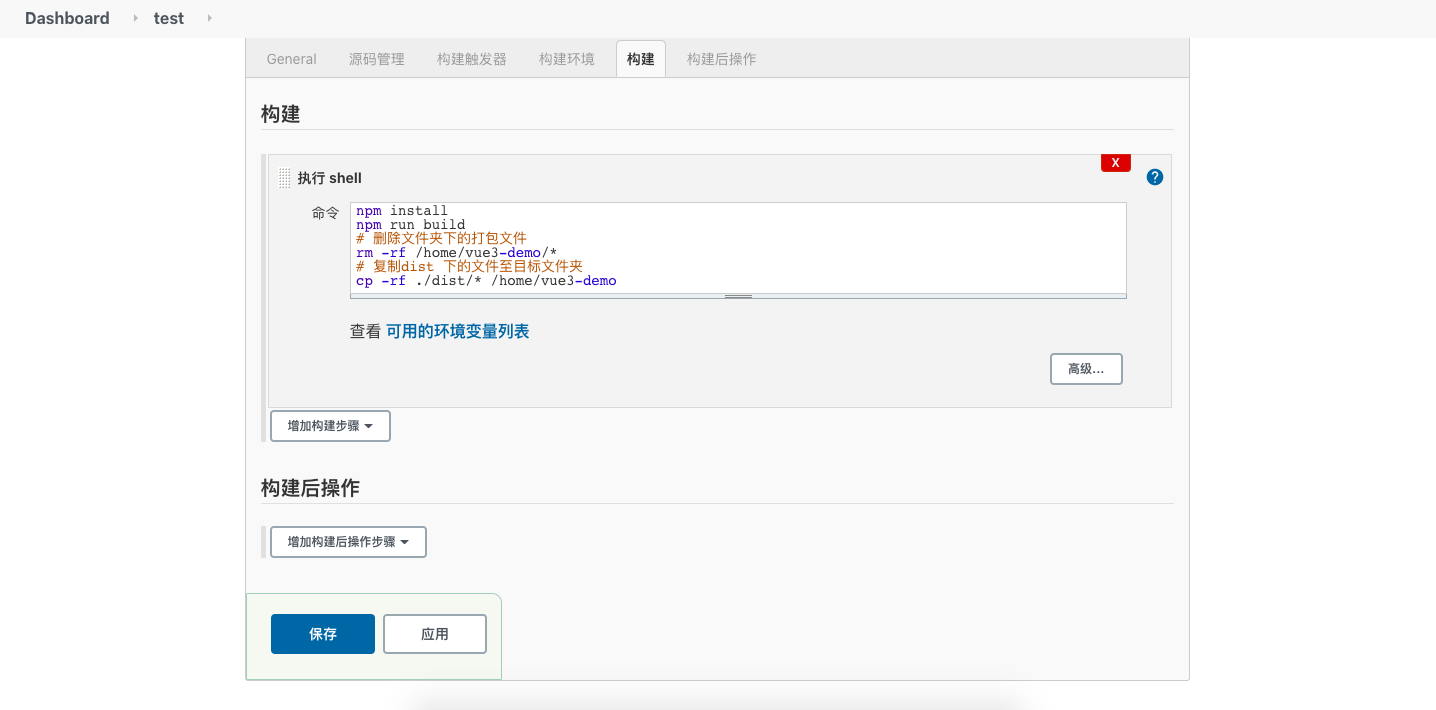Click the comment '# 删除文件夹下的打包文件'
1436x710 pixels.
[x=441, y=239]
